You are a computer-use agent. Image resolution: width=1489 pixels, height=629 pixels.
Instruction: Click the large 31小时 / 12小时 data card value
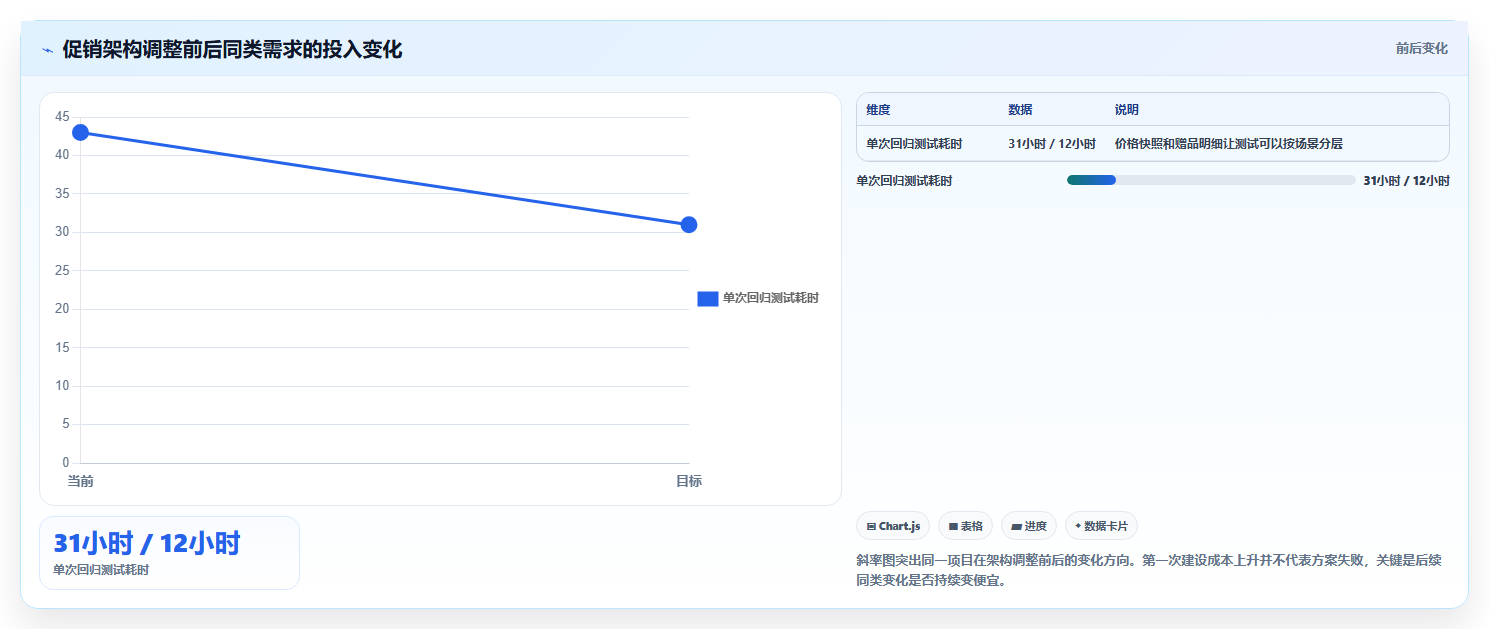point(147,544)
